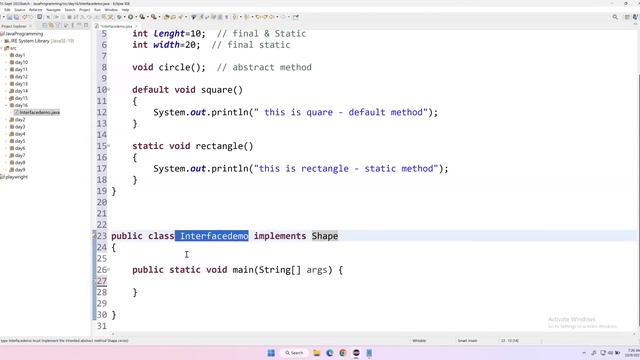Expand JRE System Library node

point(2,41)
